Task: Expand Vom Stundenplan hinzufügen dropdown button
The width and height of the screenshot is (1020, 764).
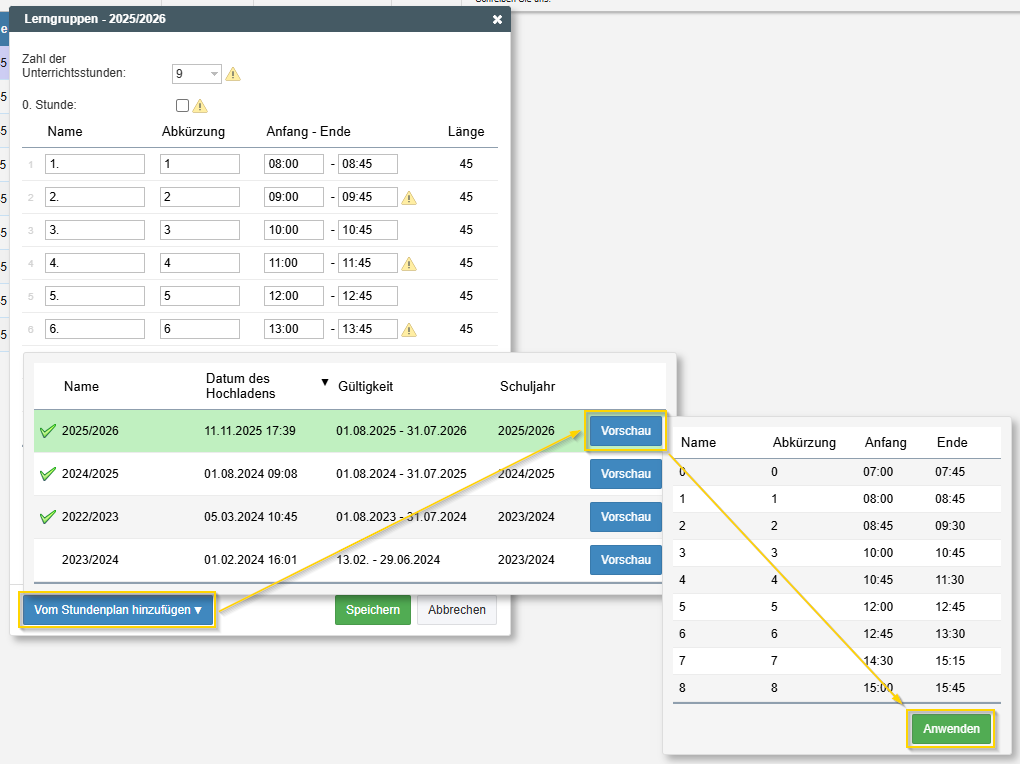Action: coord(118,610)
